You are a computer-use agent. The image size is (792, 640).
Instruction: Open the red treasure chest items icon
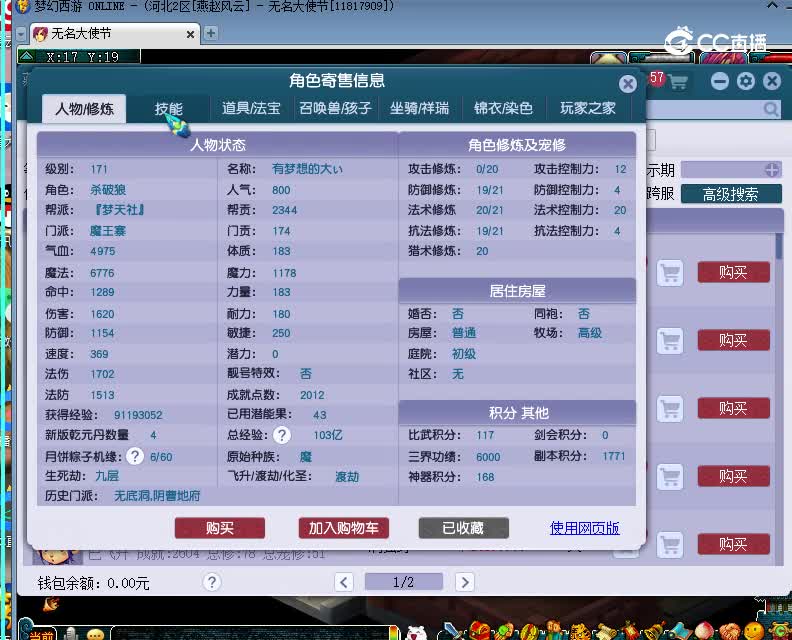pyautogui.click(x=479, y=631)
